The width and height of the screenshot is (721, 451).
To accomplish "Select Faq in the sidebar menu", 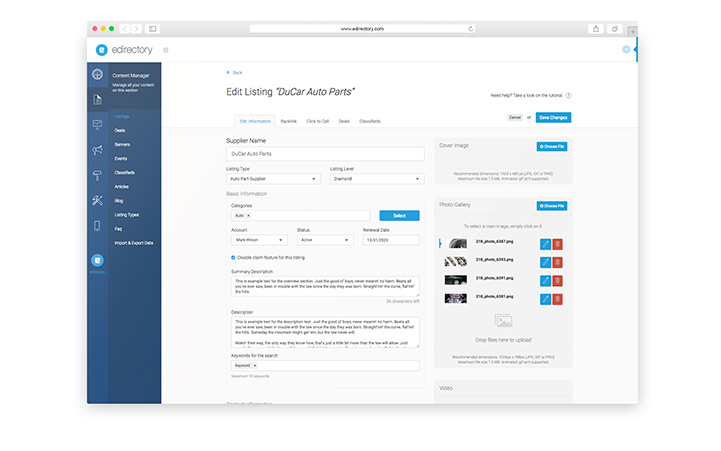I will [x=119, y=229].
